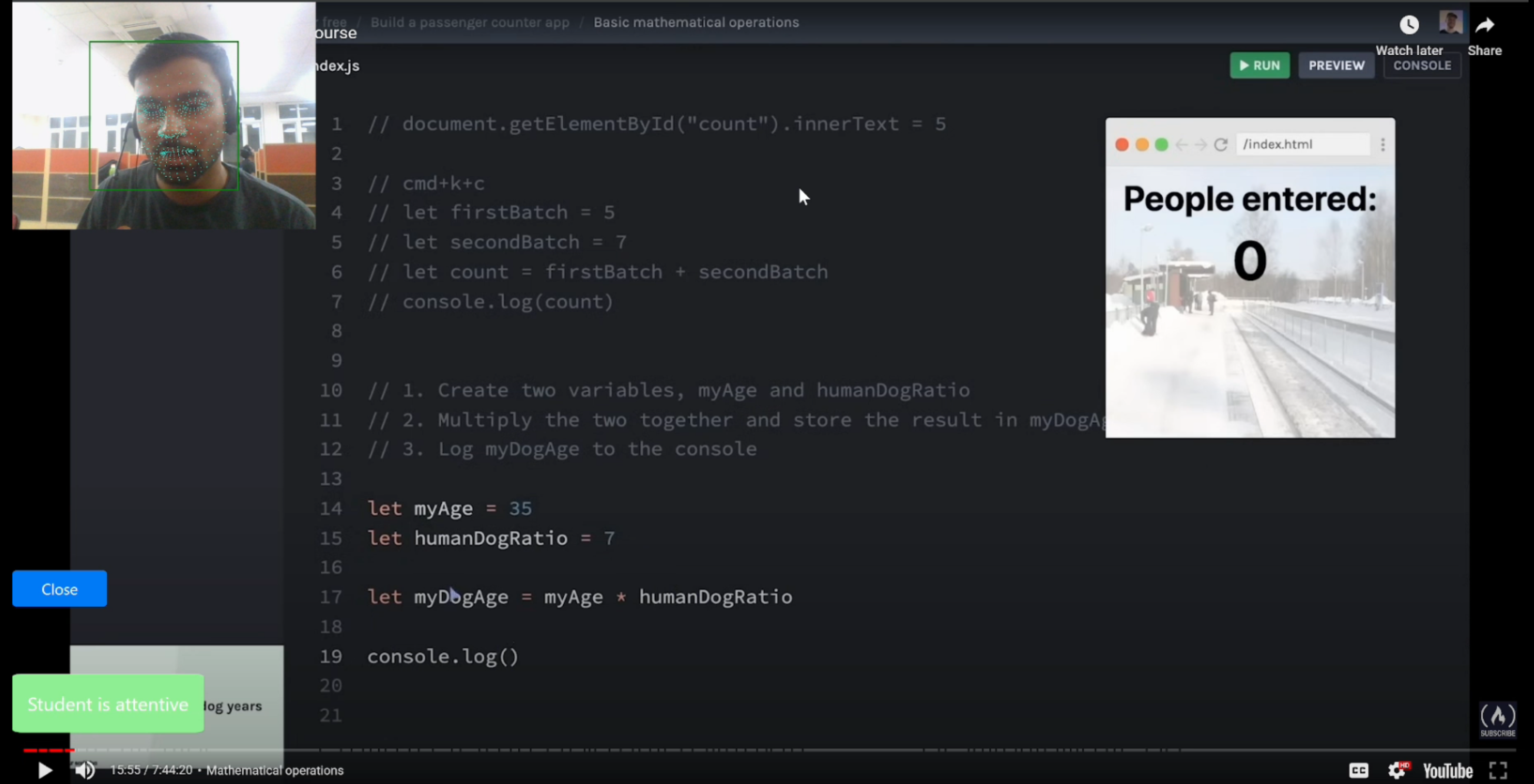
Task: Click the YouTube logo in player
Action: 1447,770
